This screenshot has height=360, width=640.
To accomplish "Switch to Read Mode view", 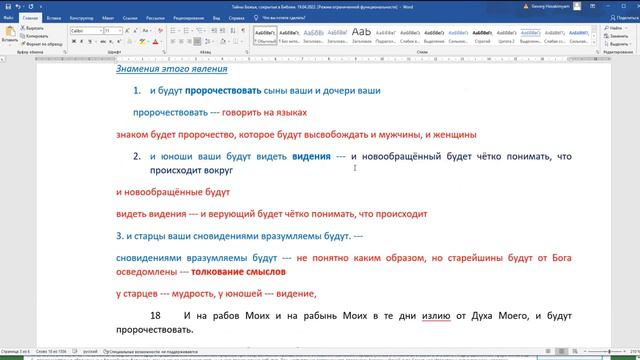I will (x=548, y=351).
